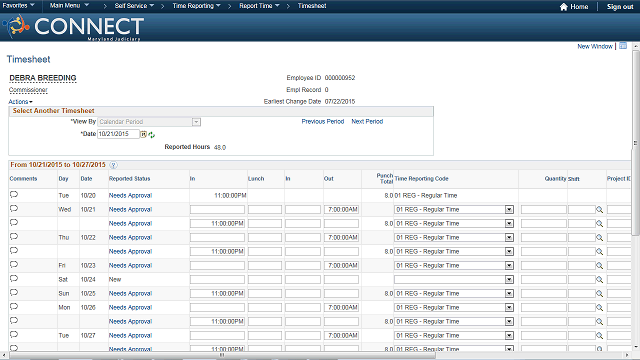Open the Main Menu navigation item
Screen dimensions: 640x360
click(69, 6)
